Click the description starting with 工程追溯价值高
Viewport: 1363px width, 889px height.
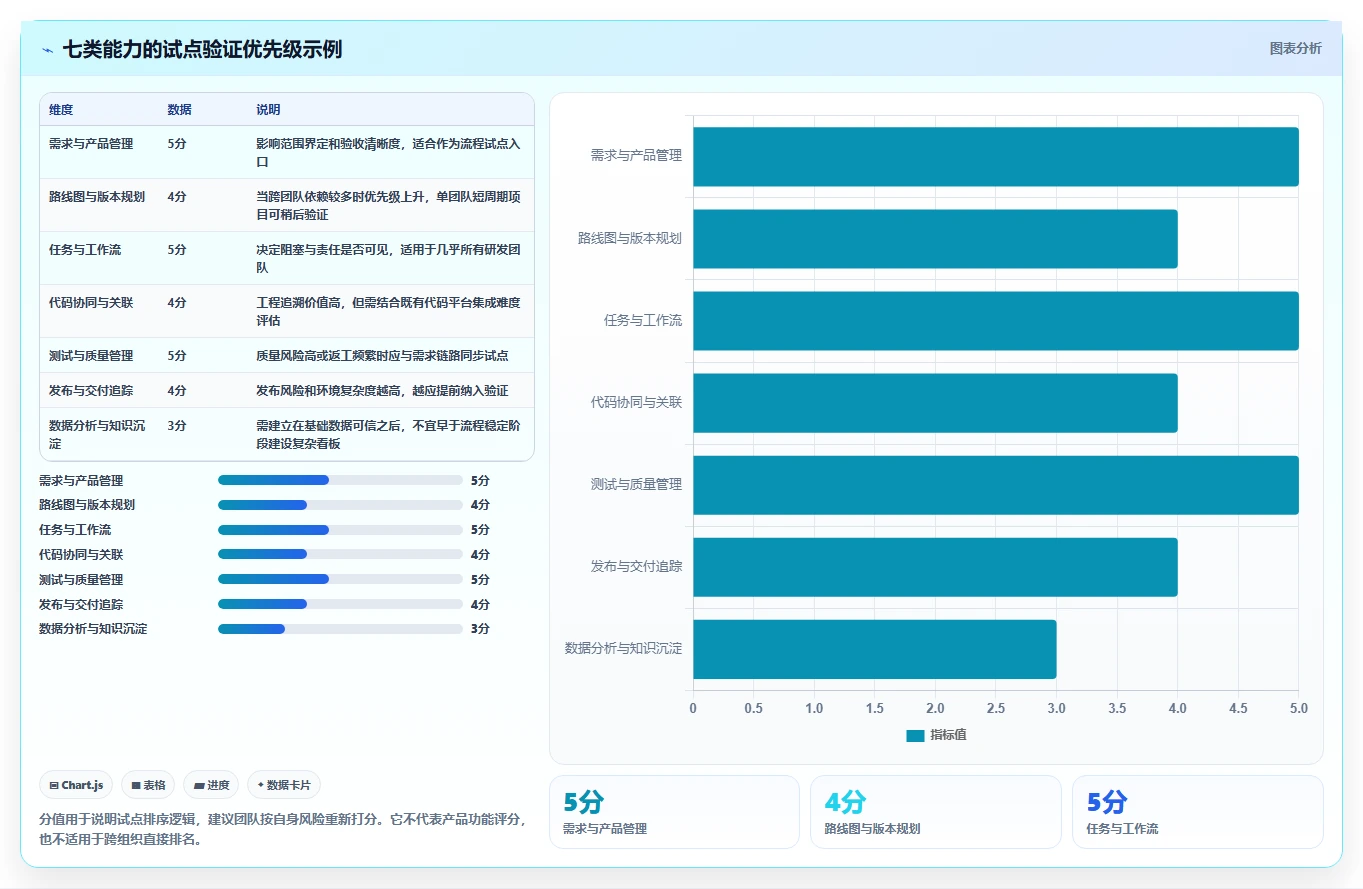pyautogui.click(x=388, y=312)
